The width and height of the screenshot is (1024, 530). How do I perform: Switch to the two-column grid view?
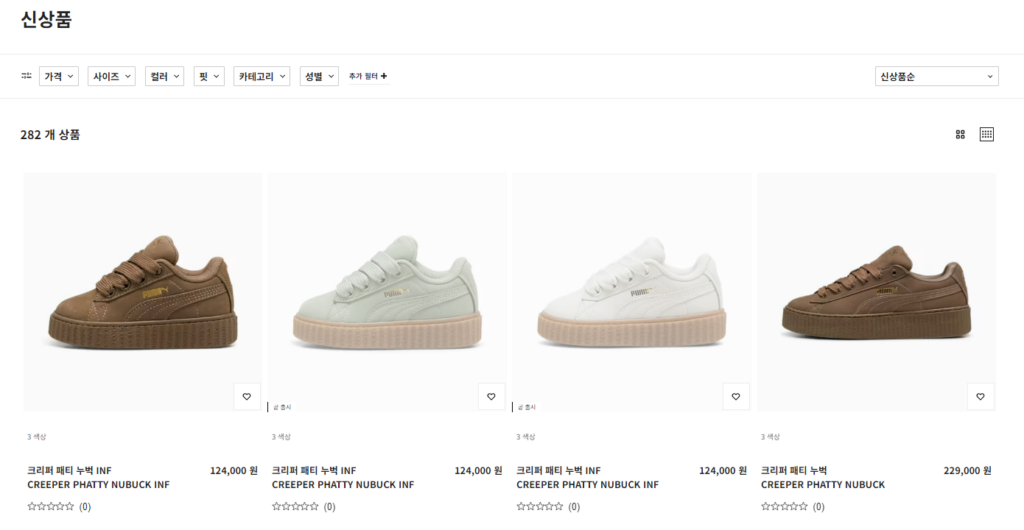[x=960, y=134]
